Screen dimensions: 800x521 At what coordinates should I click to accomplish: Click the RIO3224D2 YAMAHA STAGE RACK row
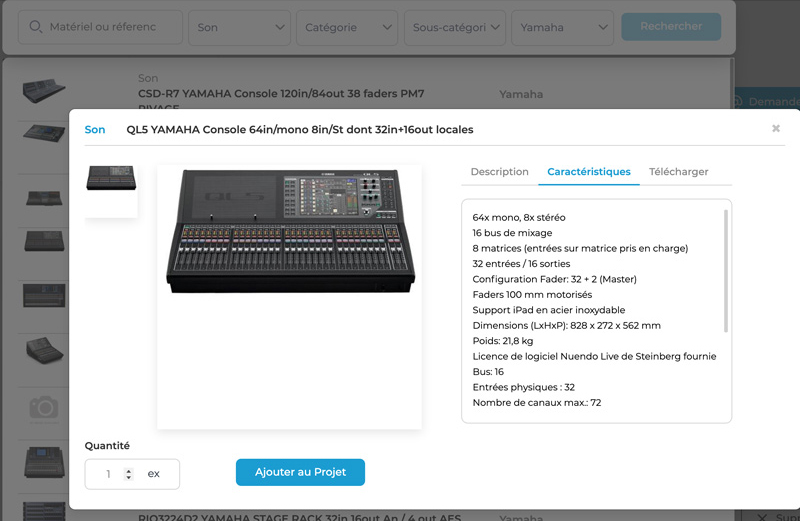[299, 517]
